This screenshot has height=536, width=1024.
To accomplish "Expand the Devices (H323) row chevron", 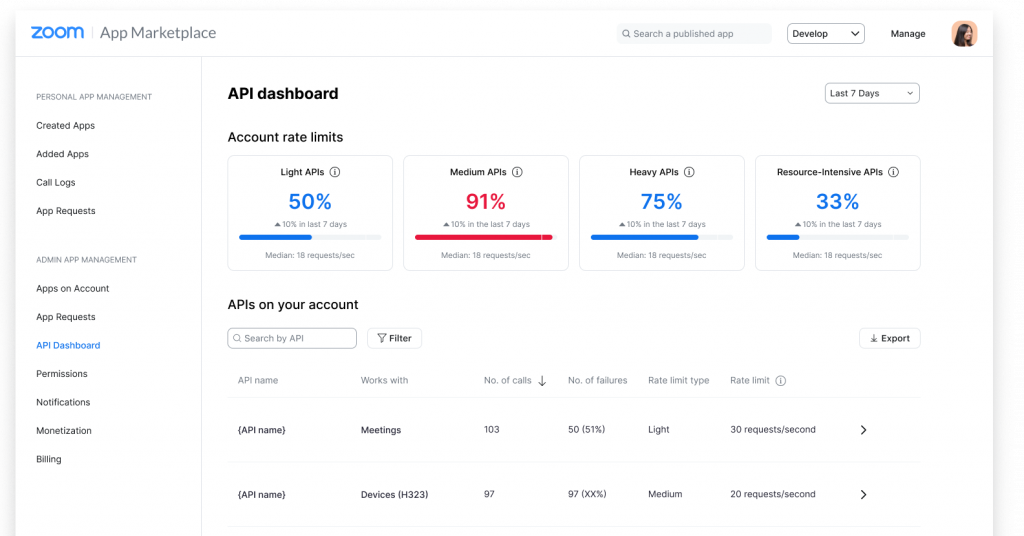I will pos(864,494).
